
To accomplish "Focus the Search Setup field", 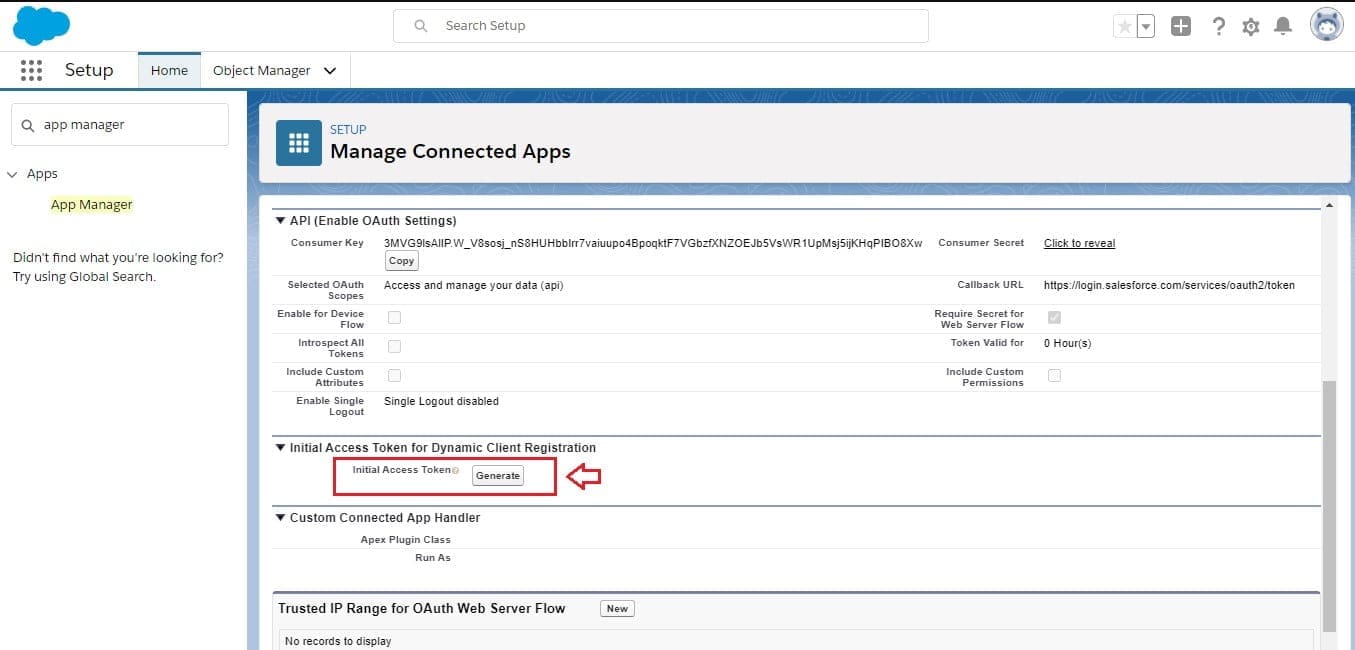I will pyautogui.click(x=660, y=26).
